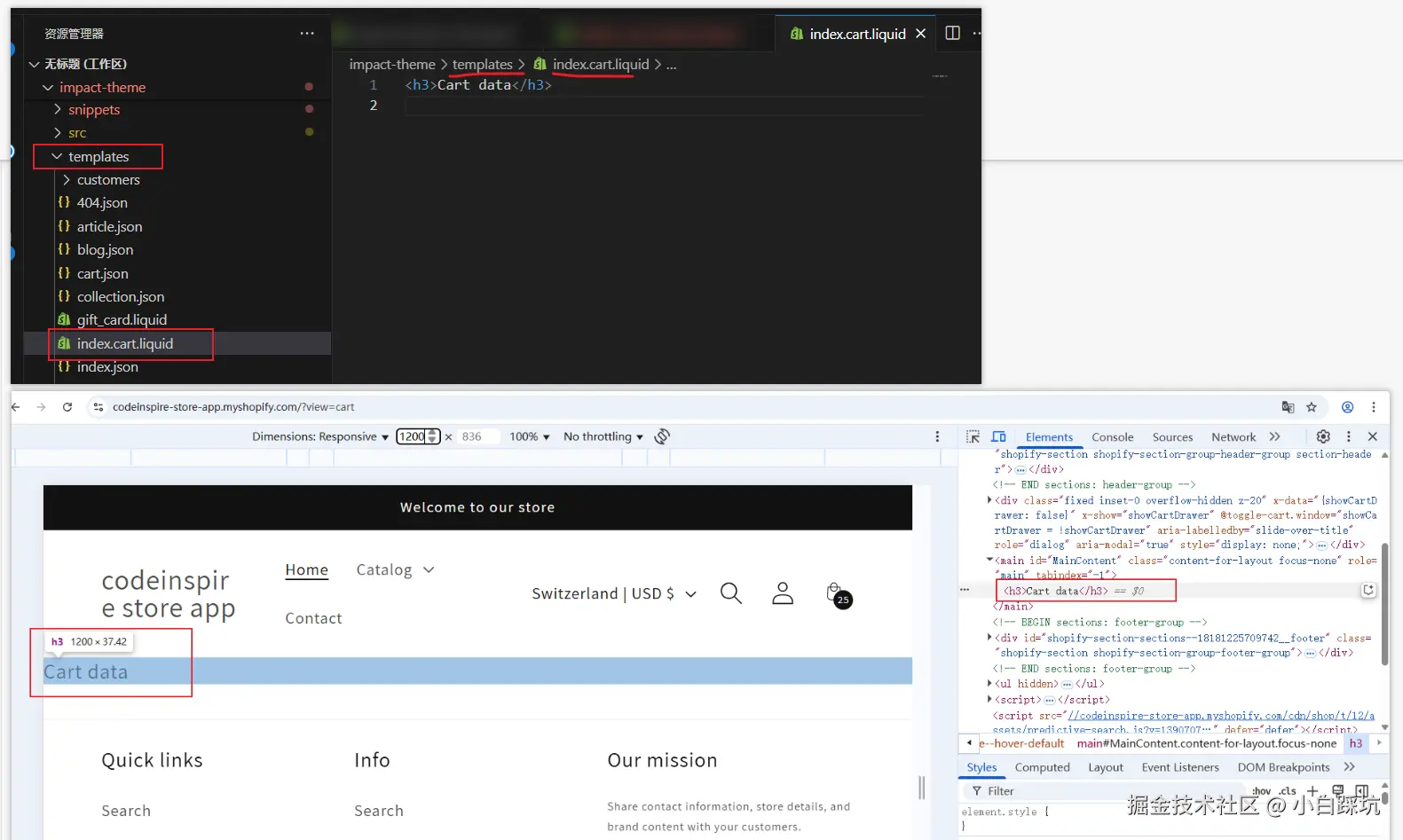The height and width of the screenshot is (840, 1403).
Task: Switch to the Console tab
Action: (1113, 436)
